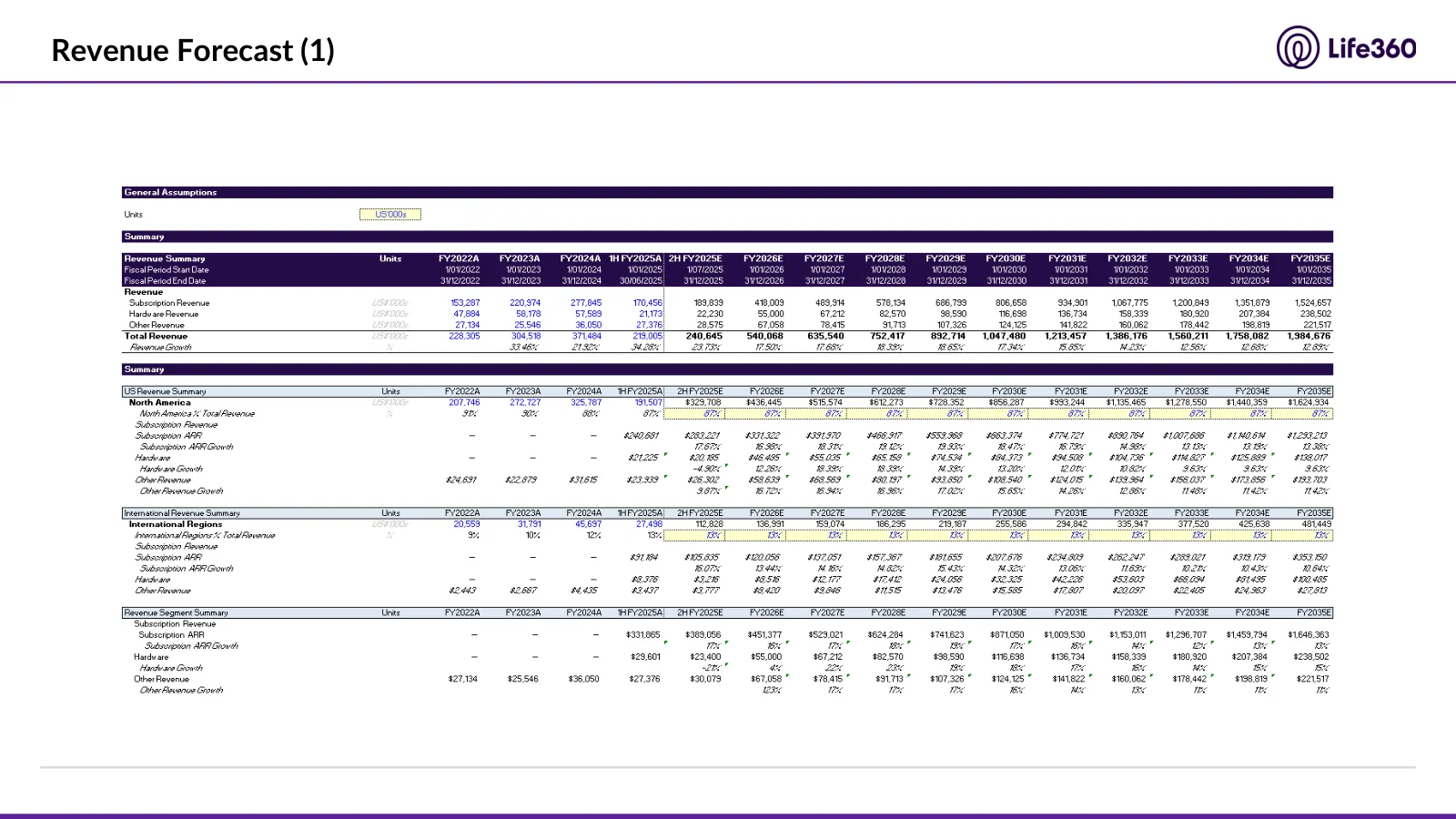Screen dimensions: 1456x819
Task: Click Total Revenue value 228,305
Action: [x=464, y=336]
